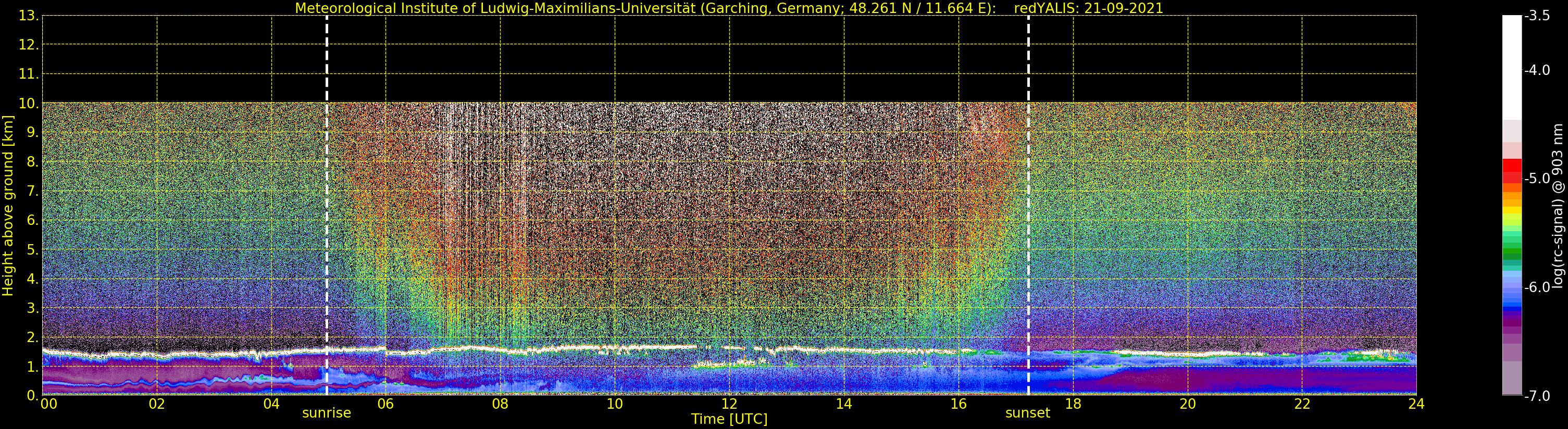Click the height-axis tick label "5."
Viewport: 1568px width, 429px height.
point(32,250)
